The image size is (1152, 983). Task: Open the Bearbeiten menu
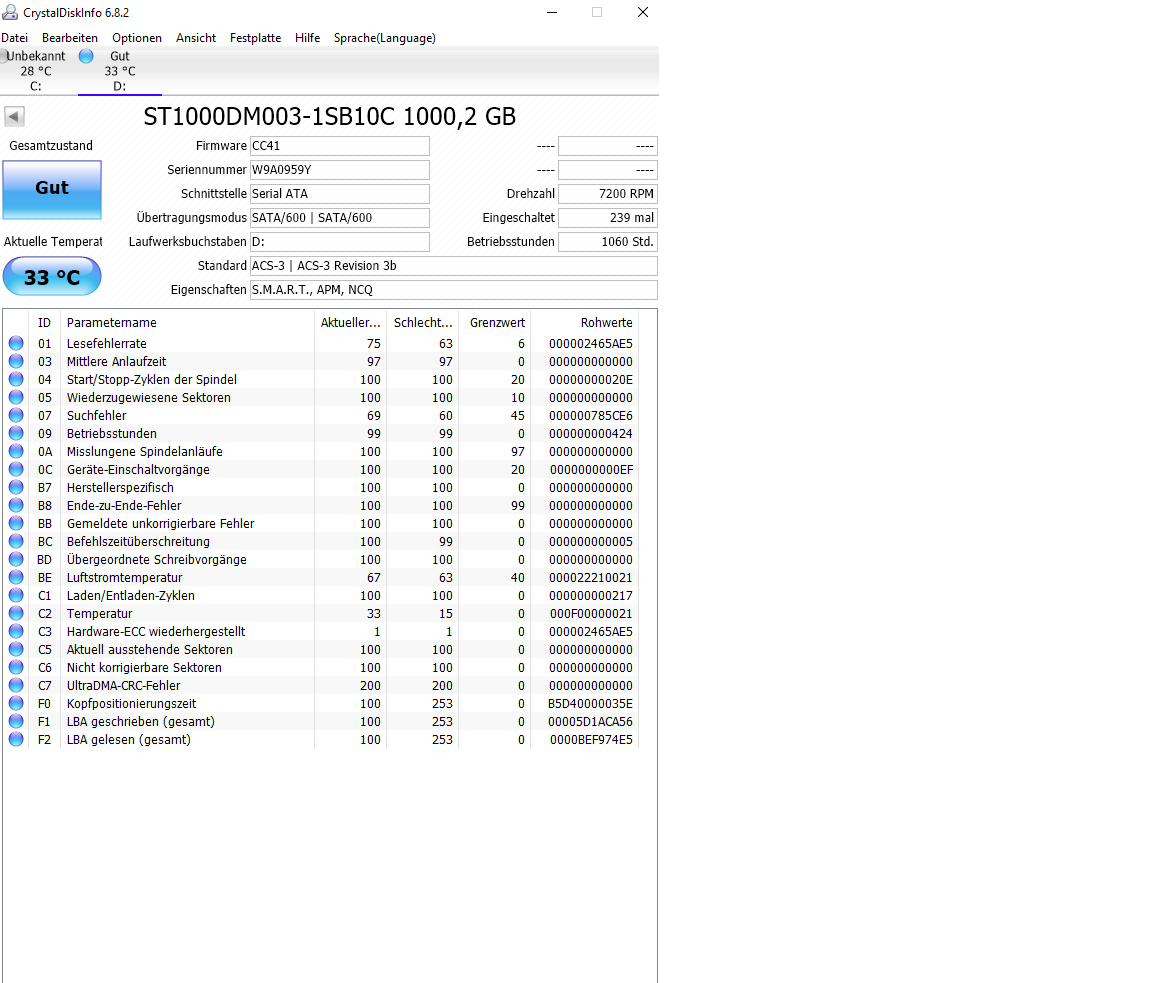70,38
